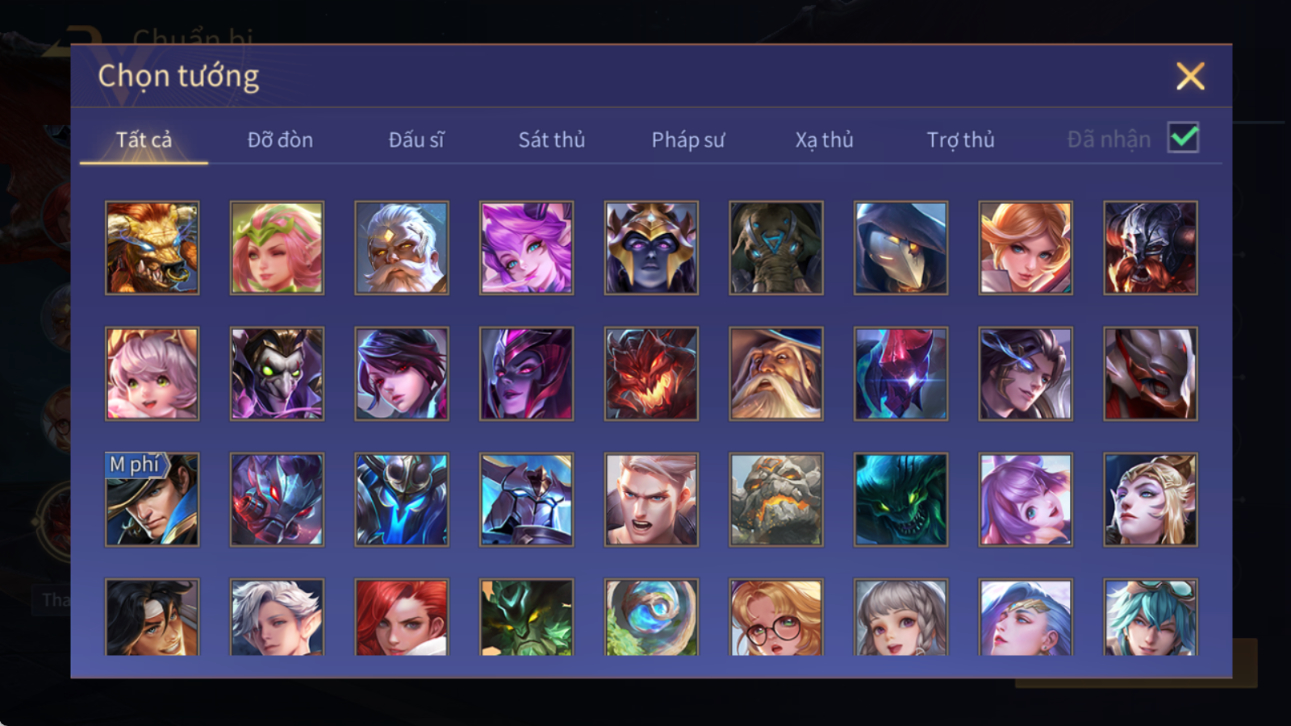Switch to the 'Trợ thủ' tab
1291x726 pixels.
960,140
